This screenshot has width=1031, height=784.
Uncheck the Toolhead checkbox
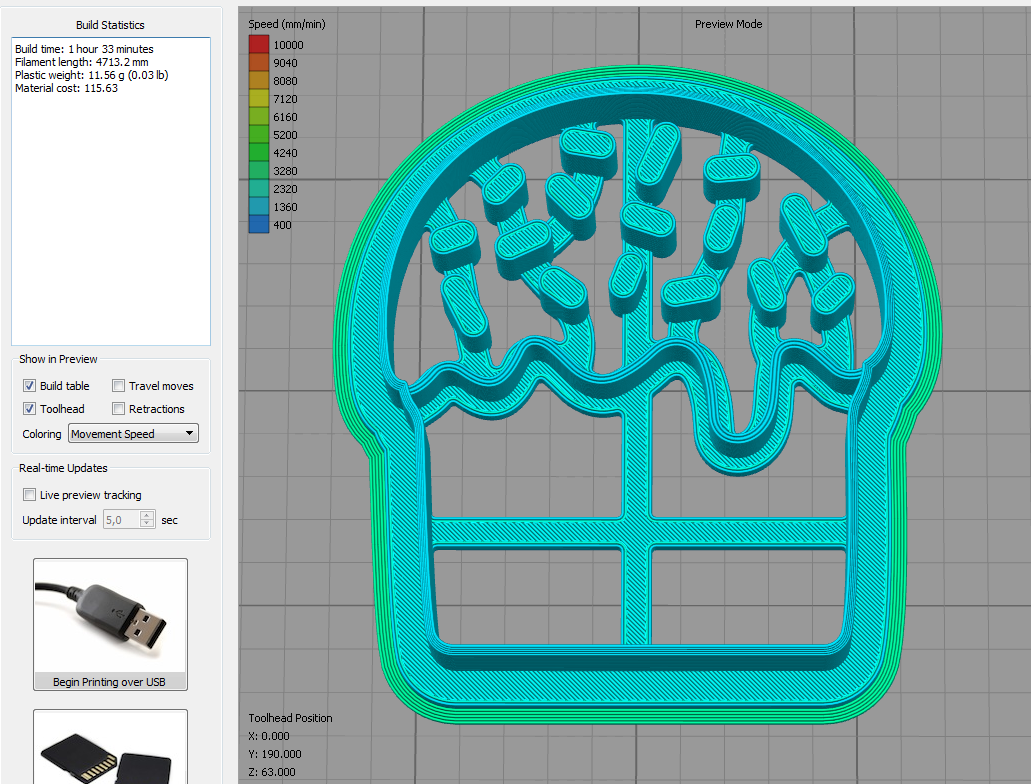pos(30,409)
